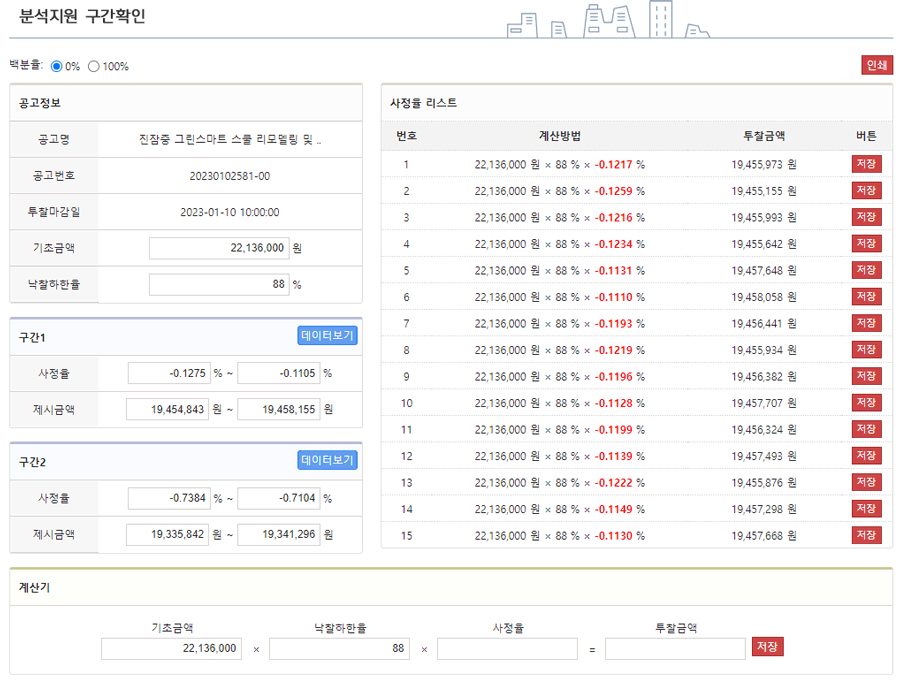
Task: Focus the empty 사정율 calculator field
Action: 507,649
